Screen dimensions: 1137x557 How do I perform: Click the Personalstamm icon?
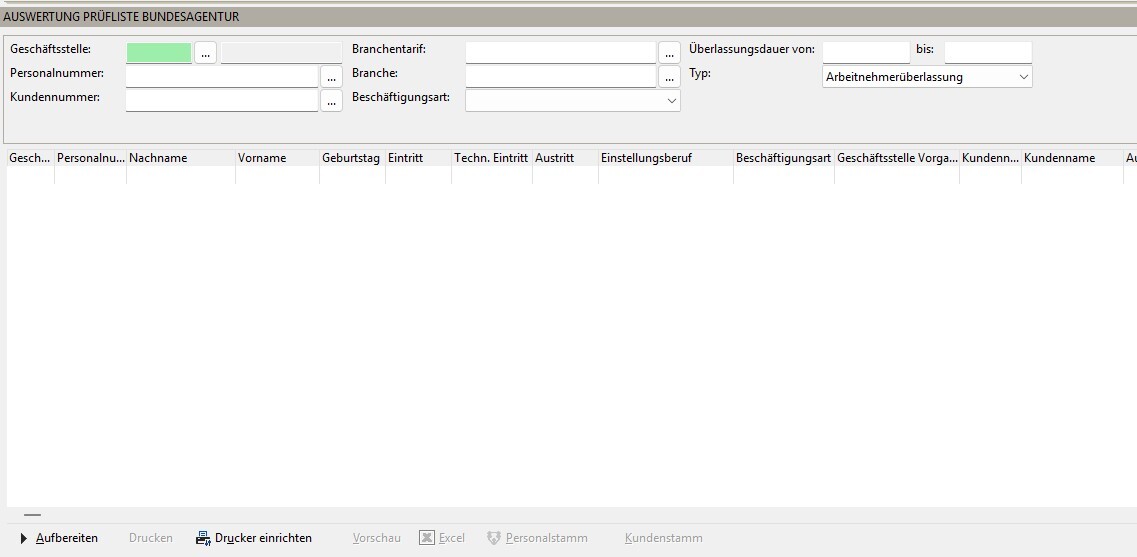coord(494,538)
